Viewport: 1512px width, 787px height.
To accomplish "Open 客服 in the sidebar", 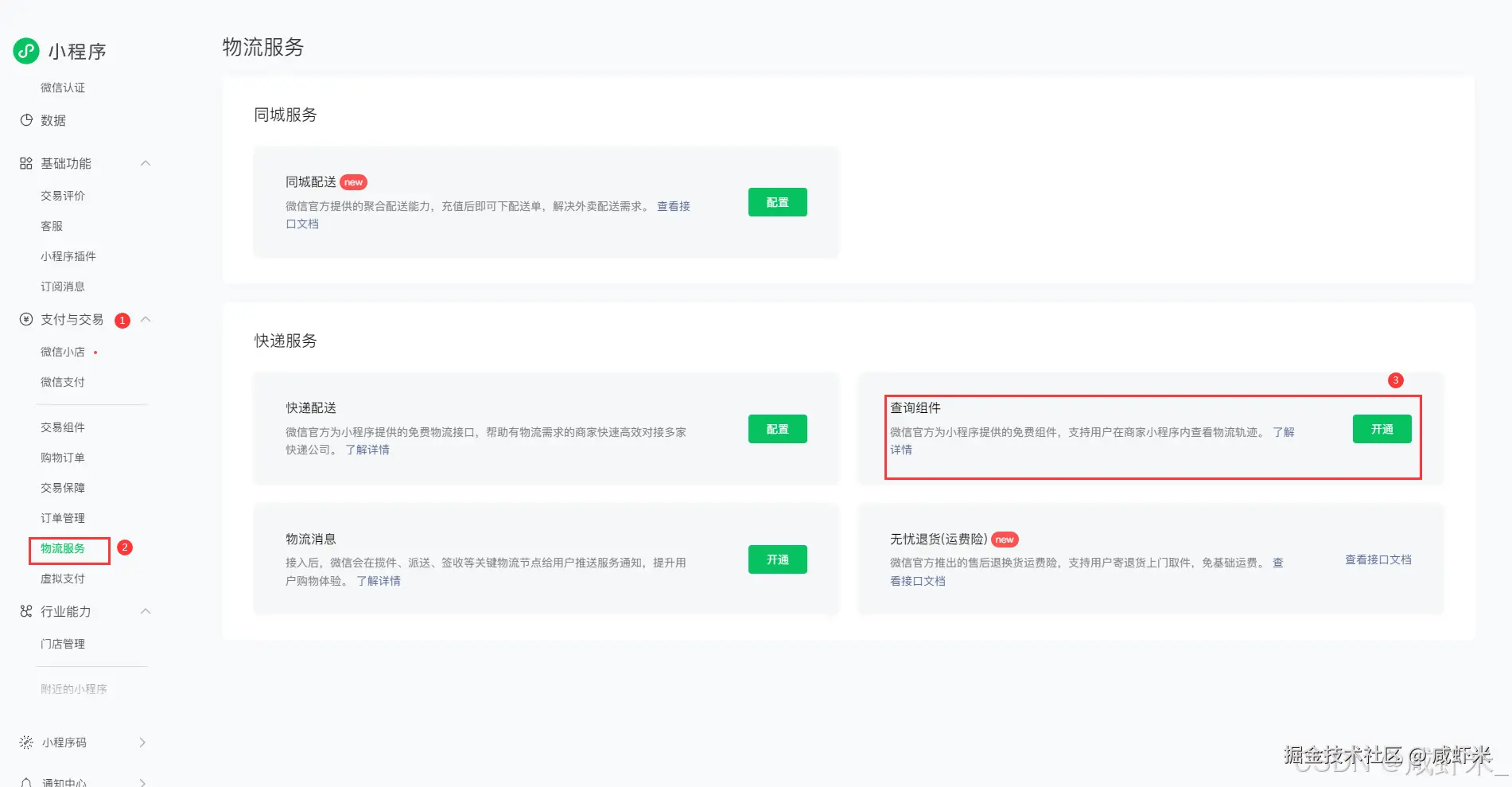I will coord(52,226).
